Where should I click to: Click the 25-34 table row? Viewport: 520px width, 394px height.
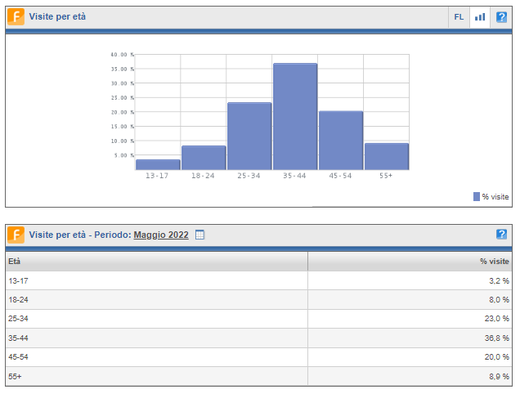259,319
